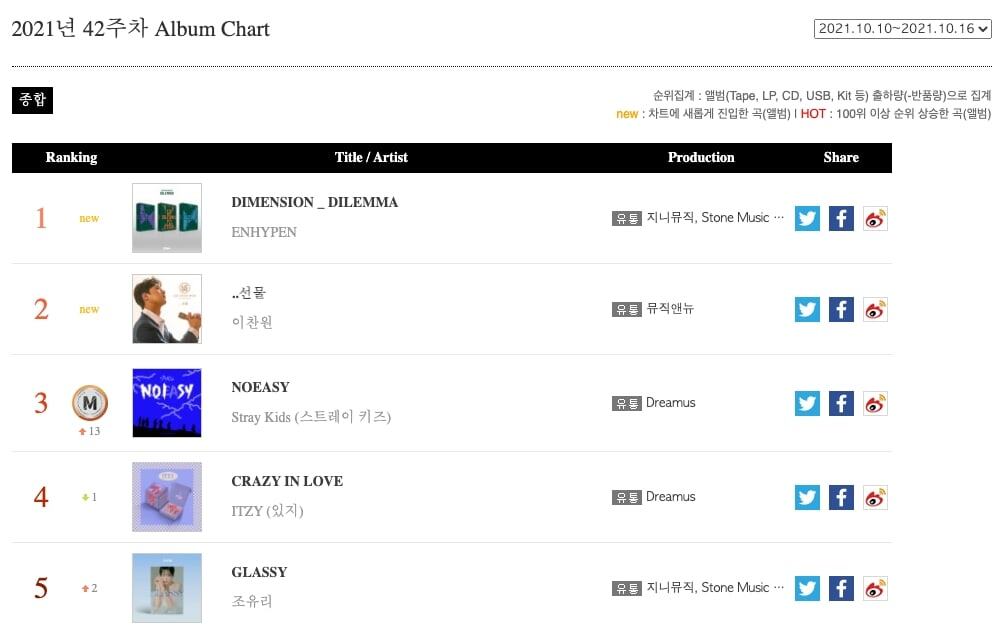
Task: Share DIMENSION _ DILEMMA on Twitter
Action: pyautogui.click(x=807, y=218)
